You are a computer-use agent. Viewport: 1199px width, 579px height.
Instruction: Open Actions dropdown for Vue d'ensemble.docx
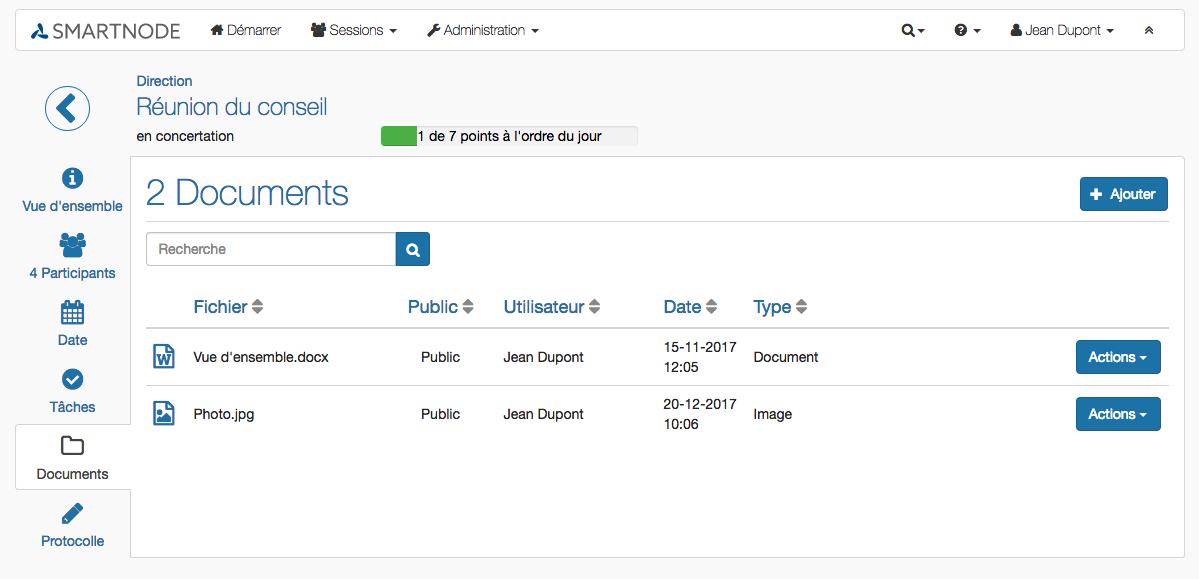[x=1118, y=357]
